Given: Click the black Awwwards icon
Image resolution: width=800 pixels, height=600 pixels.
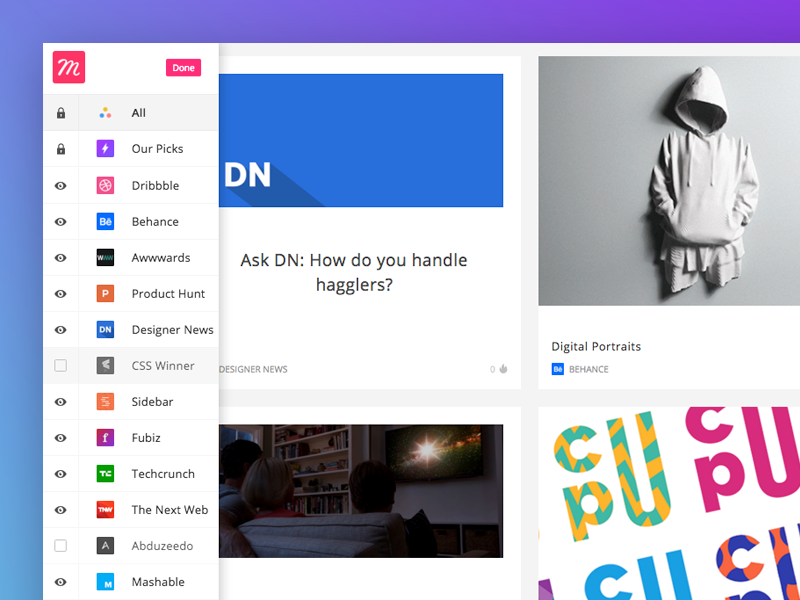Looking at the screenshot, I should (x=105, y=258).
